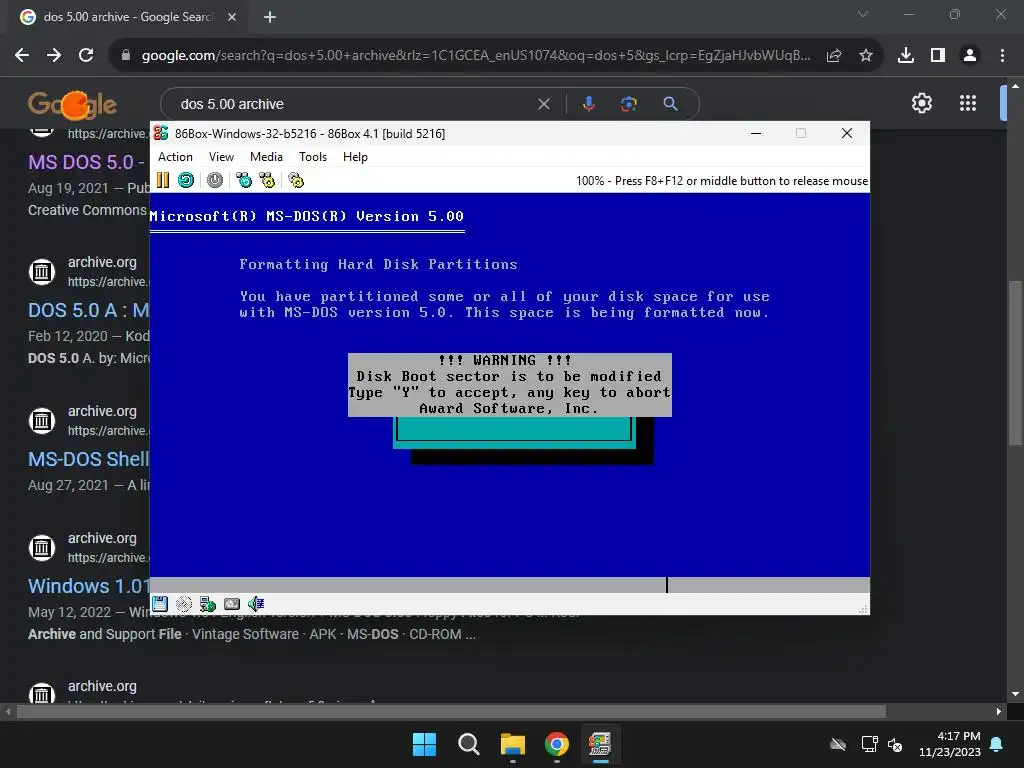Viewport: 1024px width, 768px height.
Task: Open the Tools menu in 86Box
Action: point(313,157)
